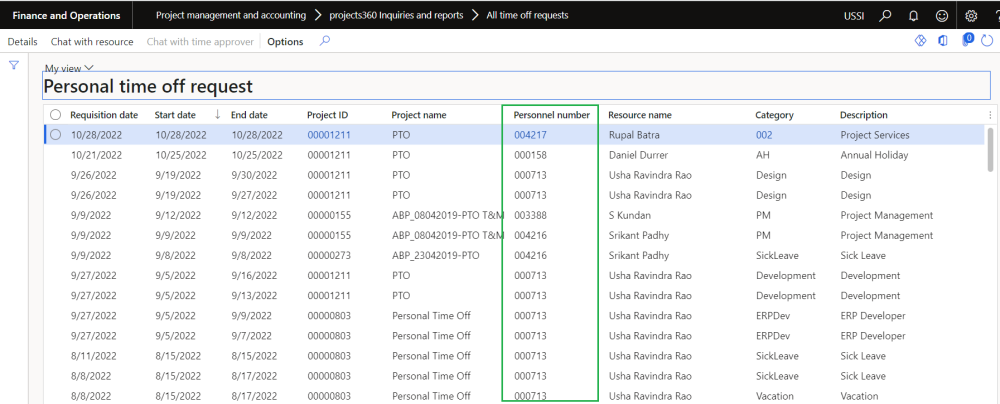The width and height of the screenshot is (1000, 404).
Task: Open the filter pane funnel icon
Action: pos(14,65)
